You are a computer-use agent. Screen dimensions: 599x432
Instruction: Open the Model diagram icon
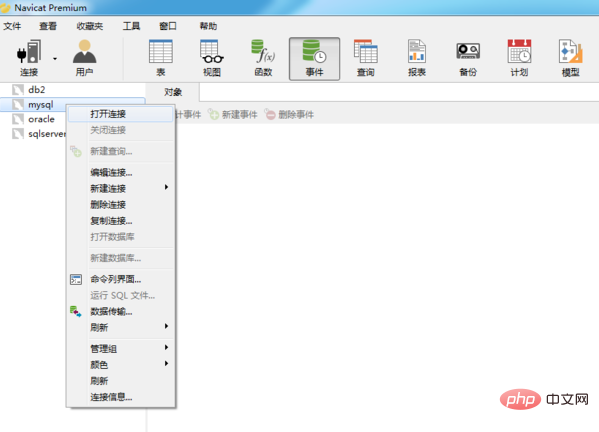[x=570, y=52]
